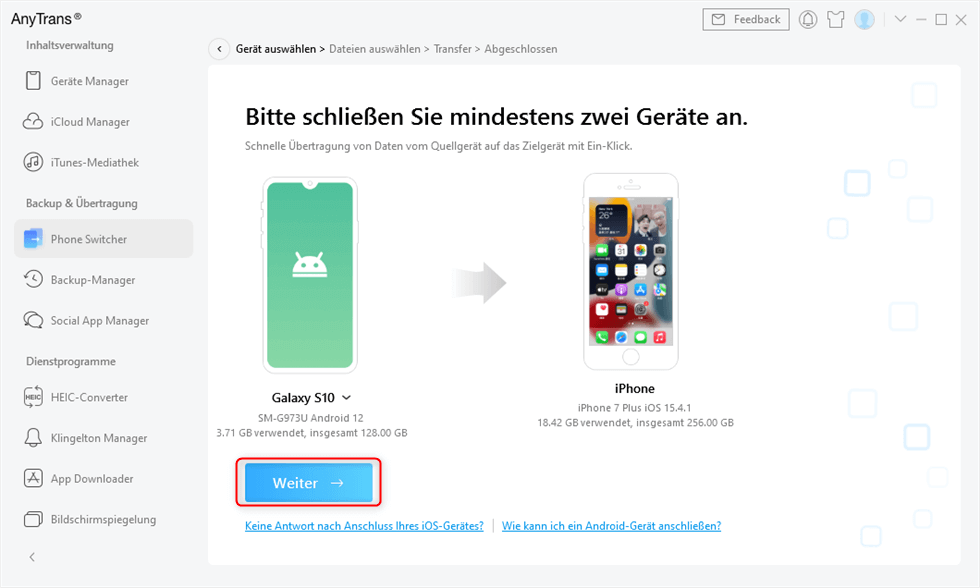980x588 pixels.
Task: Click the notification bell icon in title bar
Action: tap(808, 19)
